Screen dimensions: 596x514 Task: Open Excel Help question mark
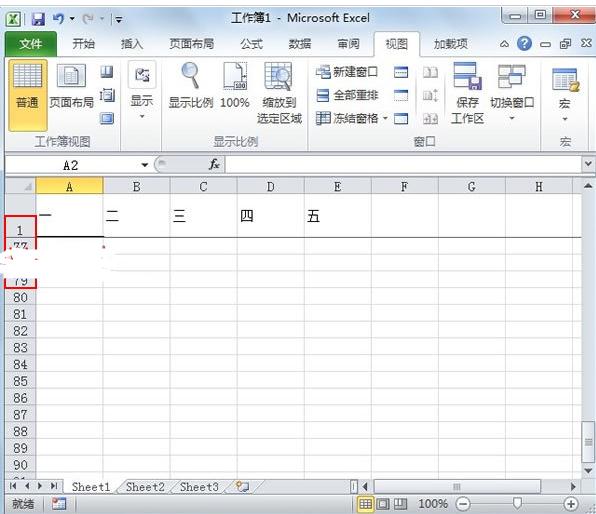click(524, 44)
